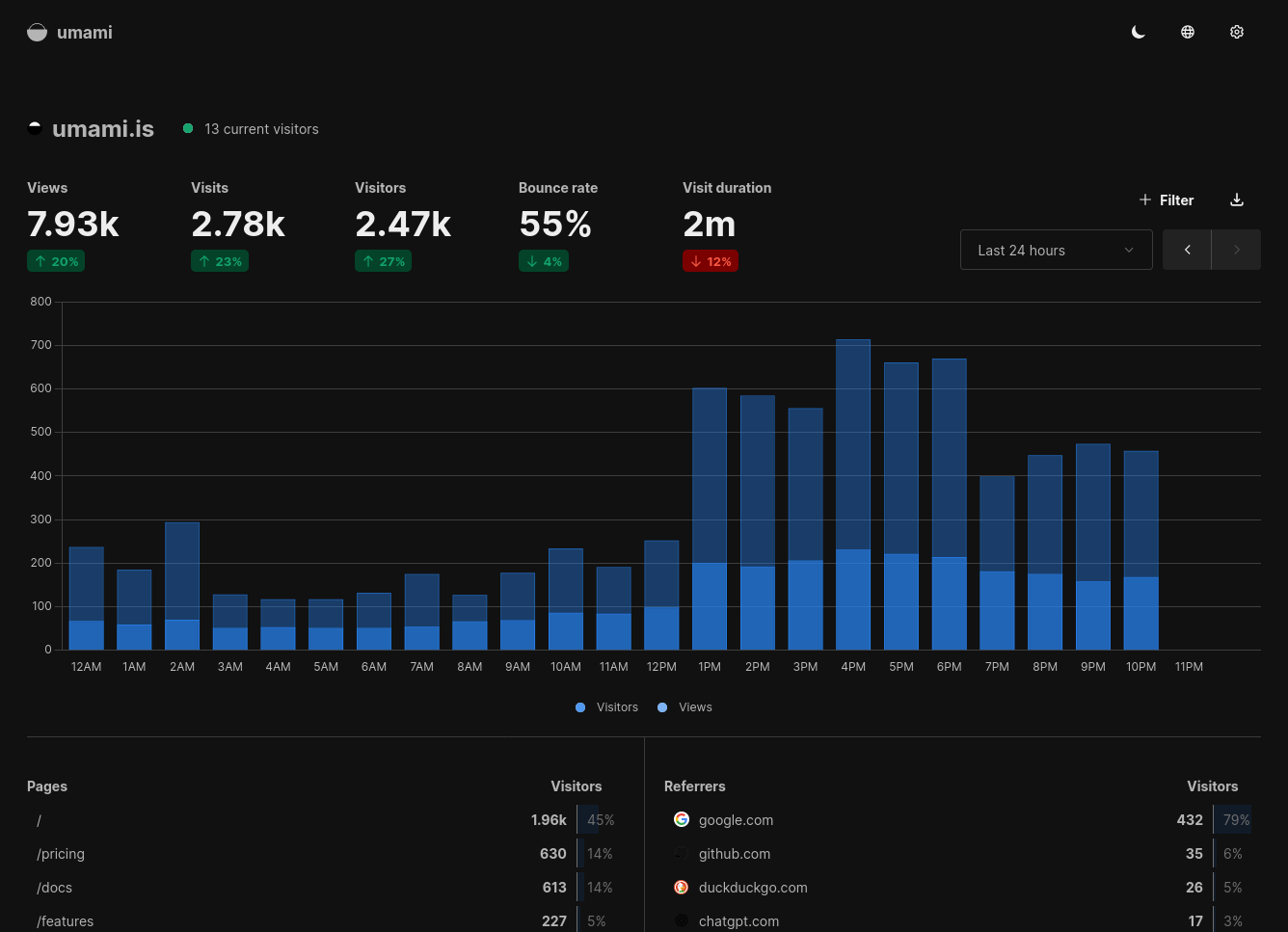The image size is (1288, 932).
Task: Click the umami.is site favicon
Action: click(x=35, y=128)
